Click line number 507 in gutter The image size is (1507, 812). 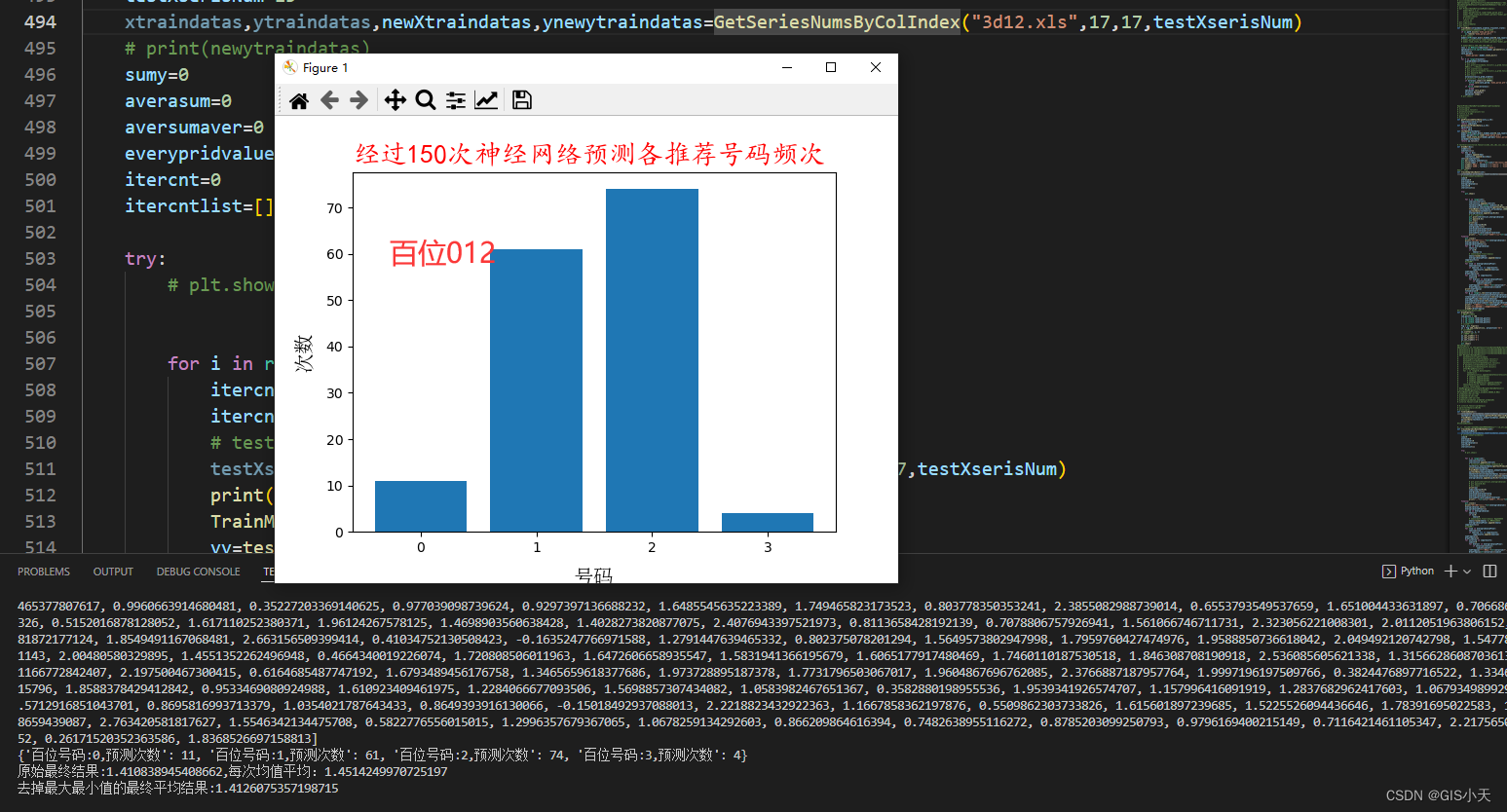[40, 363]
